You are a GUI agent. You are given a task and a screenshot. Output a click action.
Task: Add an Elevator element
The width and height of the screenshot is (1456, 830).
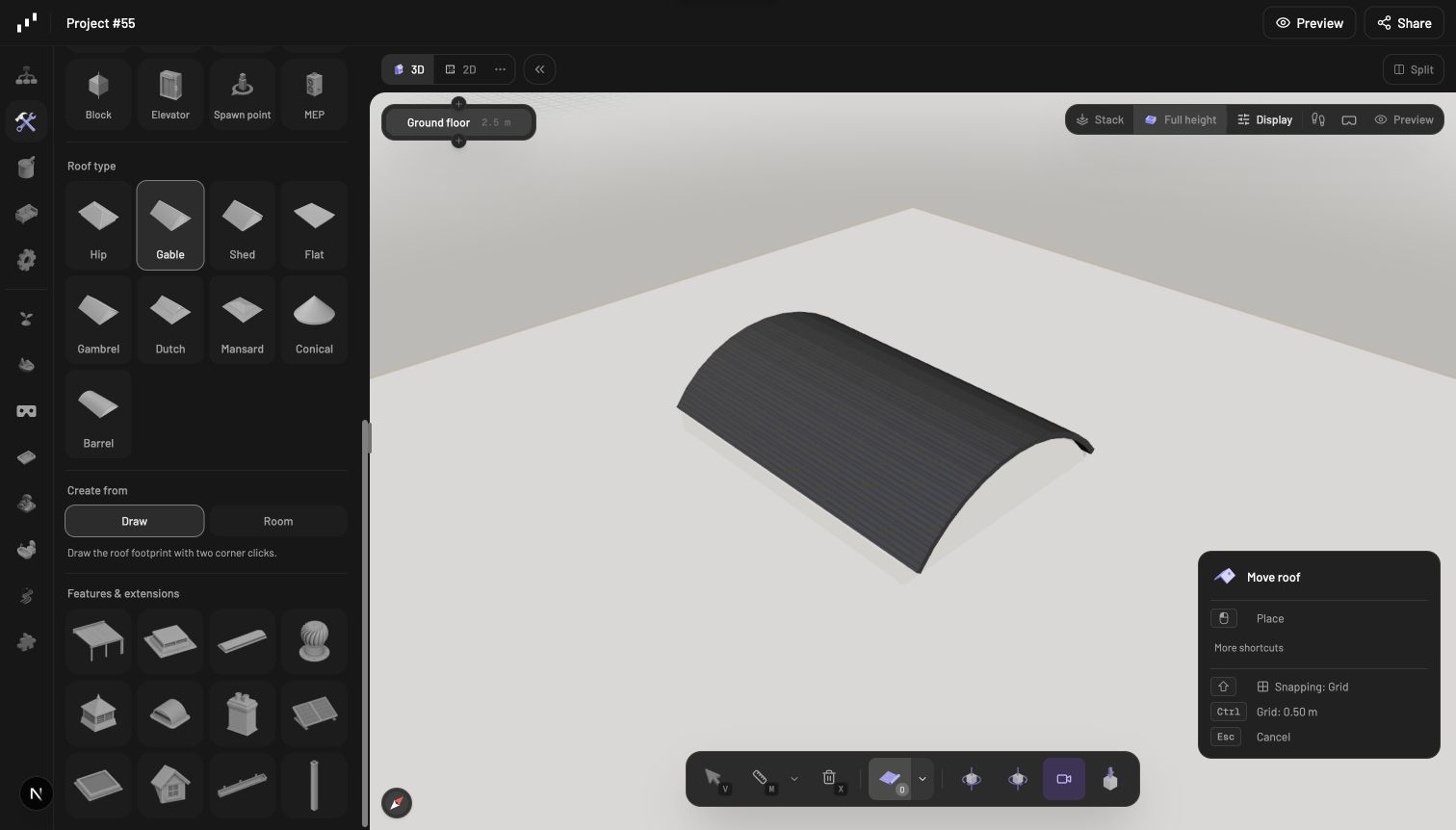[x=170, y=94]
